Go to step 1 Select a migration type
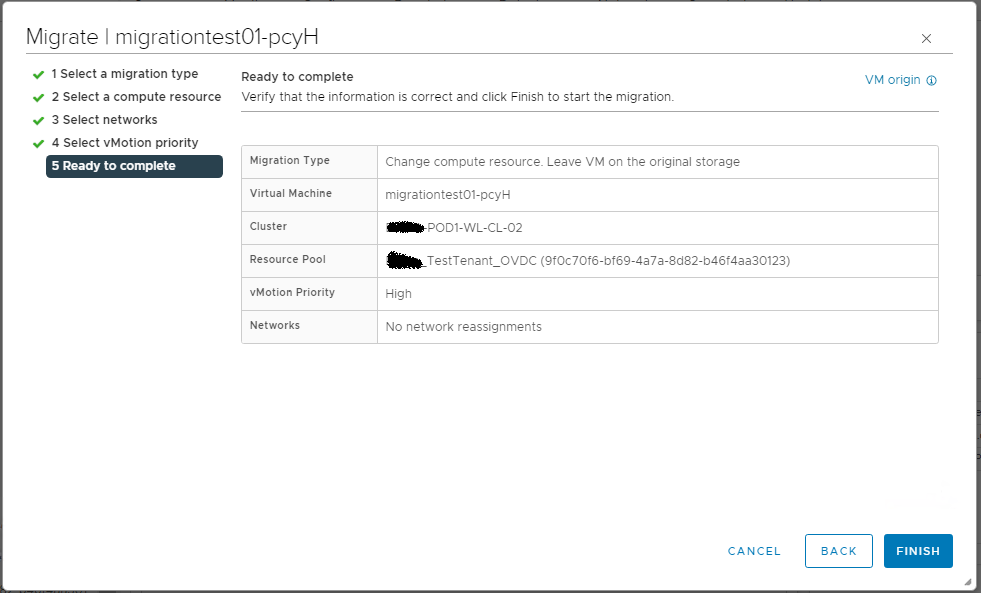This screenshot has width=981, height=593. click(x=125, y=74)
